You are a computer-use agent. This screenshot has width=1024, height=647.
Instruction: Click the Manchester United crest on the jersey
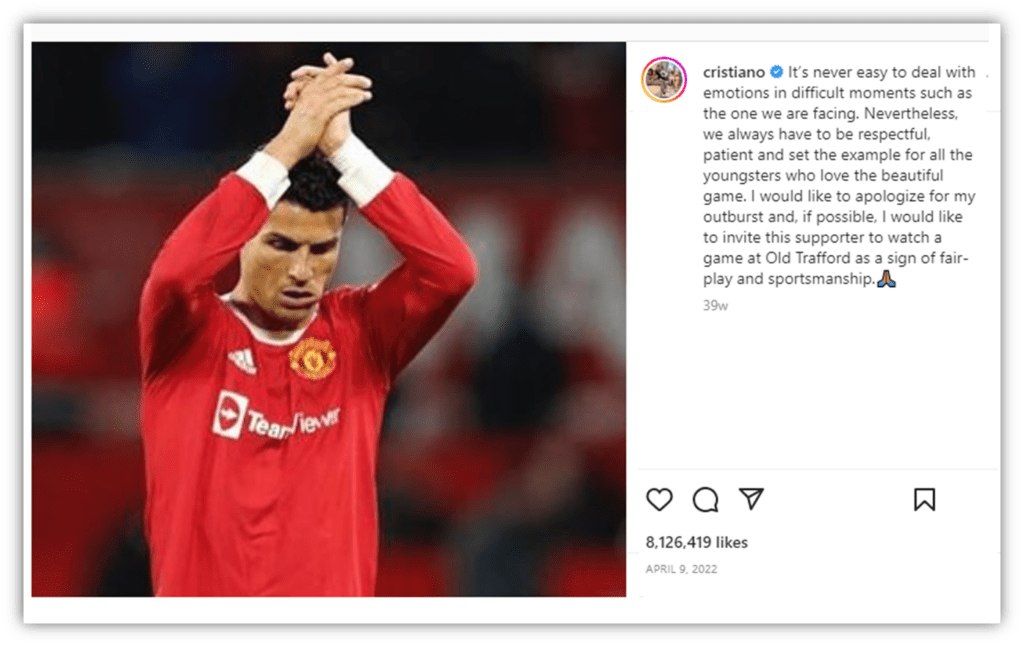click(x=312, y=358)
